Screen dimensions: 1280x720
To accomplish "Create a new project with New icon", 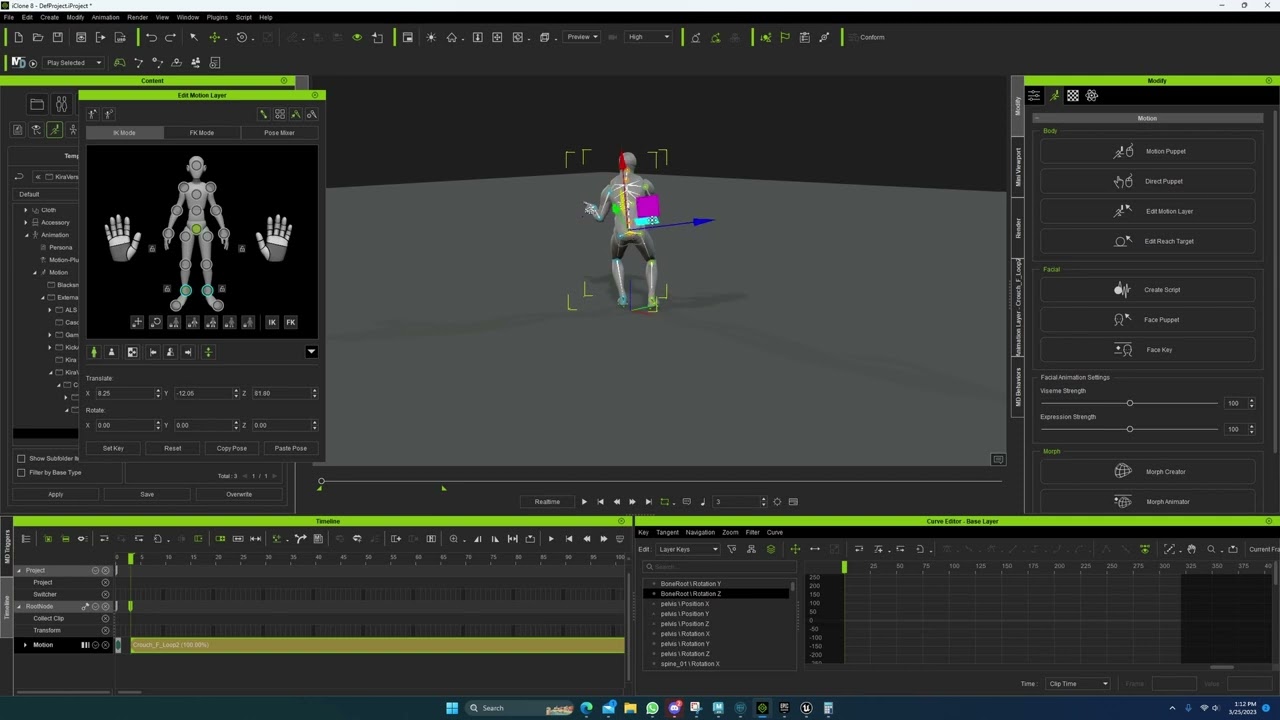I will (18, 37).
